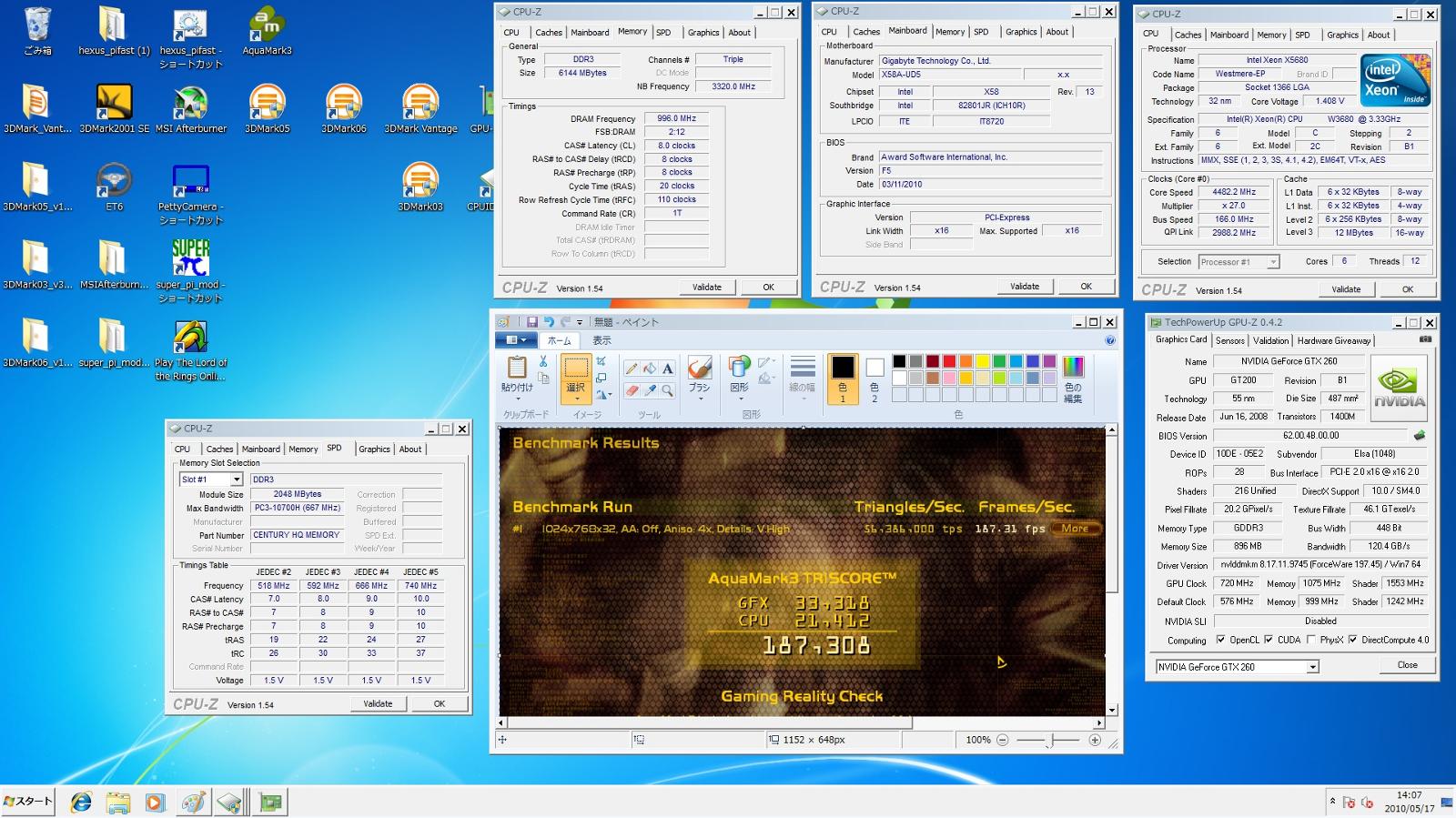
Task: Click the Undo arrow in Paint title bar
Action: point(549,322)
